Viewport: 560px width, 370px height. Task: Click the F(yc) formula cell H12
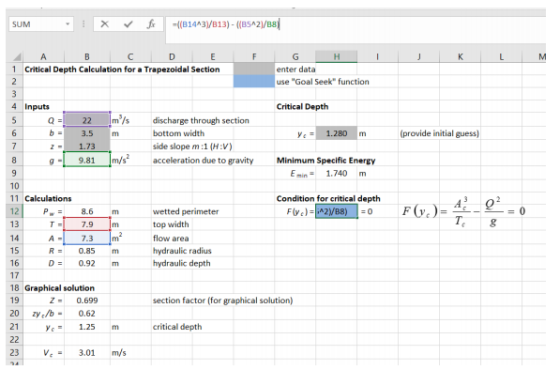[336, 211]
